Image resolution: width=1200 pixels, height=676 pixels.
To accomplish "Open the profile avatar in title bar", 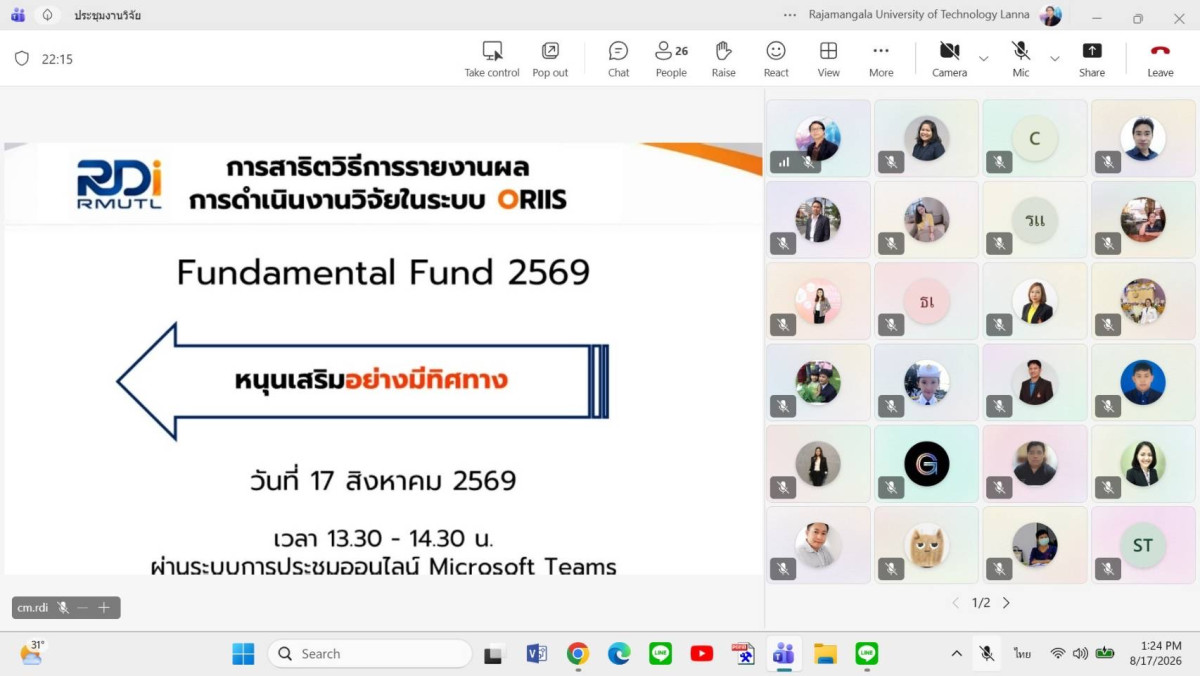I will (x=1051, y=15).
